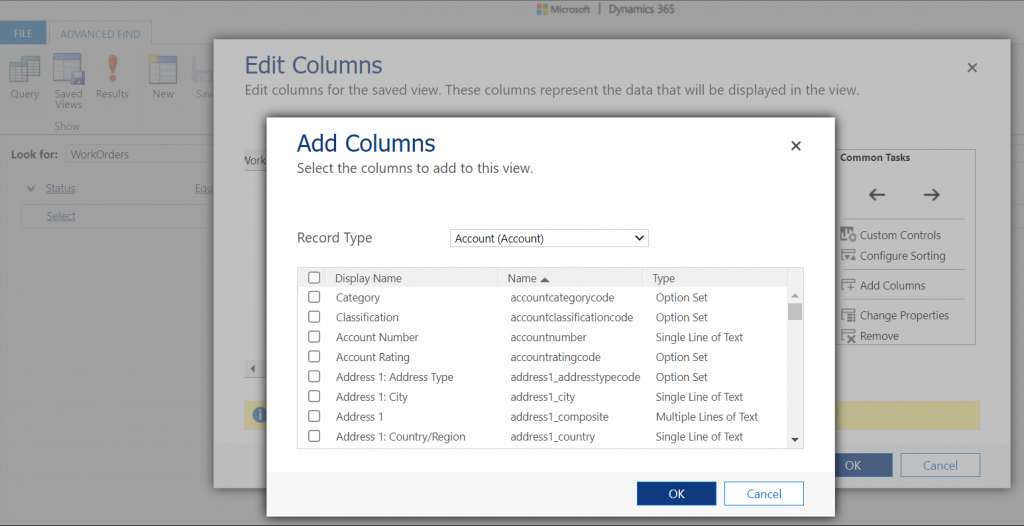Check the address1_composite row checkbox

tap(314, 416)
